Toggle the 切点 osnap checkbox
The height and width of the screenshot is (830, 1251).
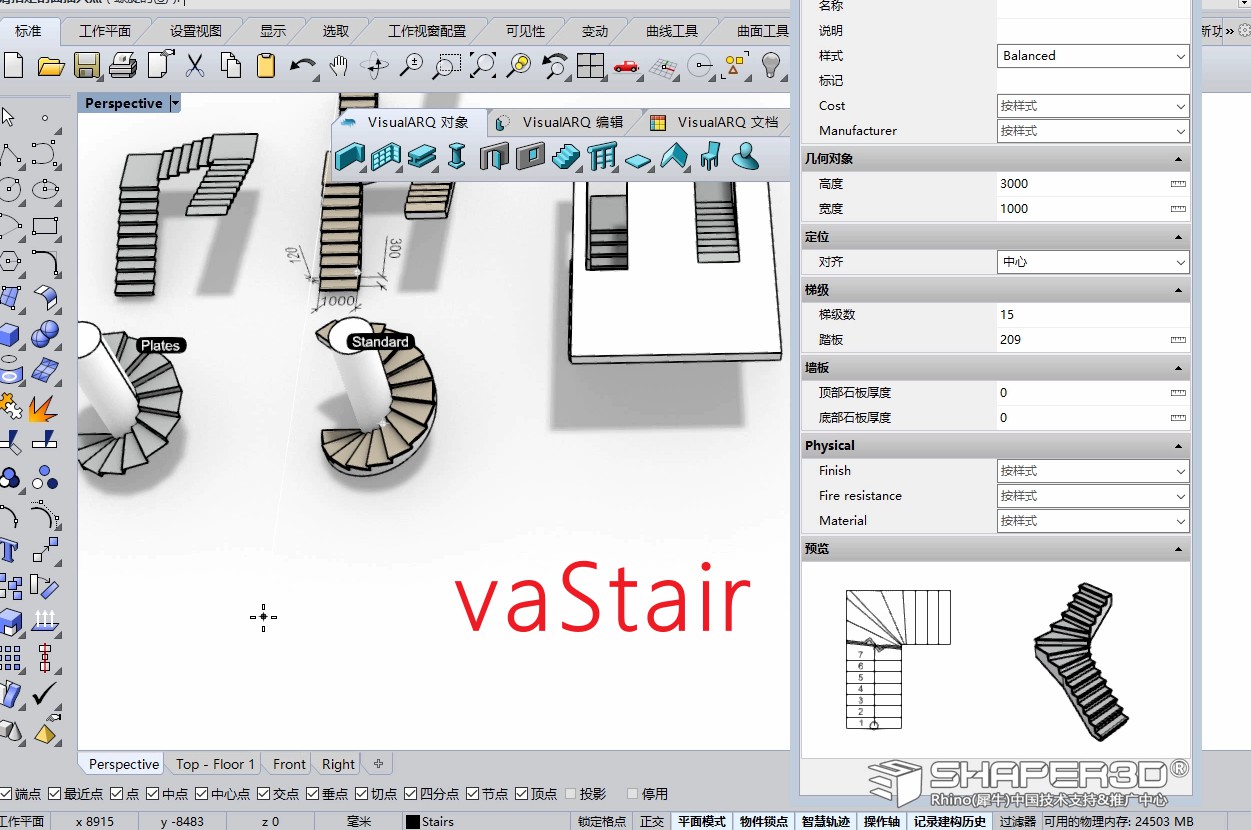362,794
